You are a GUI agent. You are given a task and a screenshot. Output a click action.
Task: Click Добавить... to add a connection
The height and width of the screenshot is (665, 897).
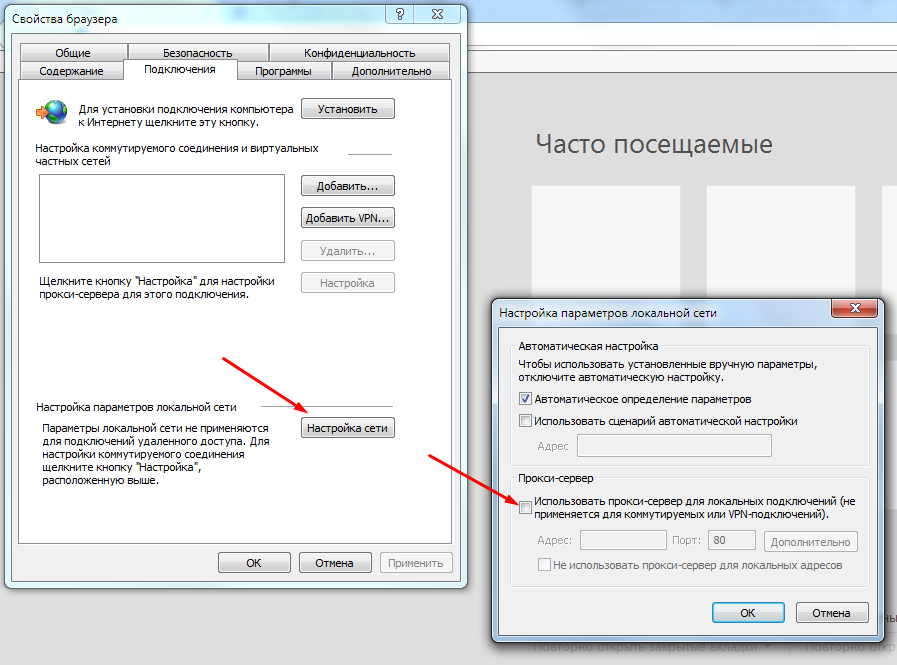pyautogui.click(x=347, y=186)
